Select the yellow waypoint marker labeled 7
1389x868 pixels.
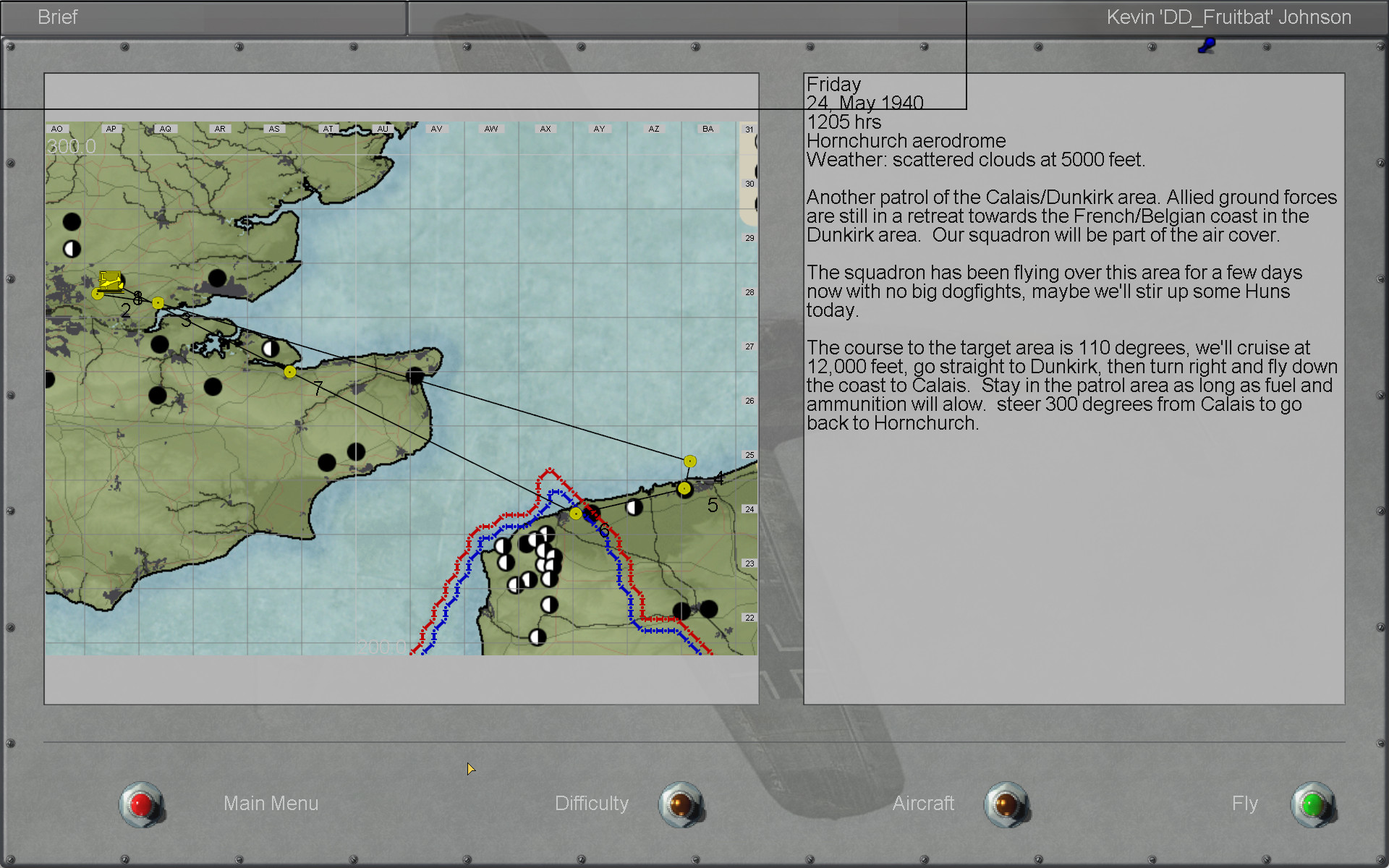click(290, 372)
